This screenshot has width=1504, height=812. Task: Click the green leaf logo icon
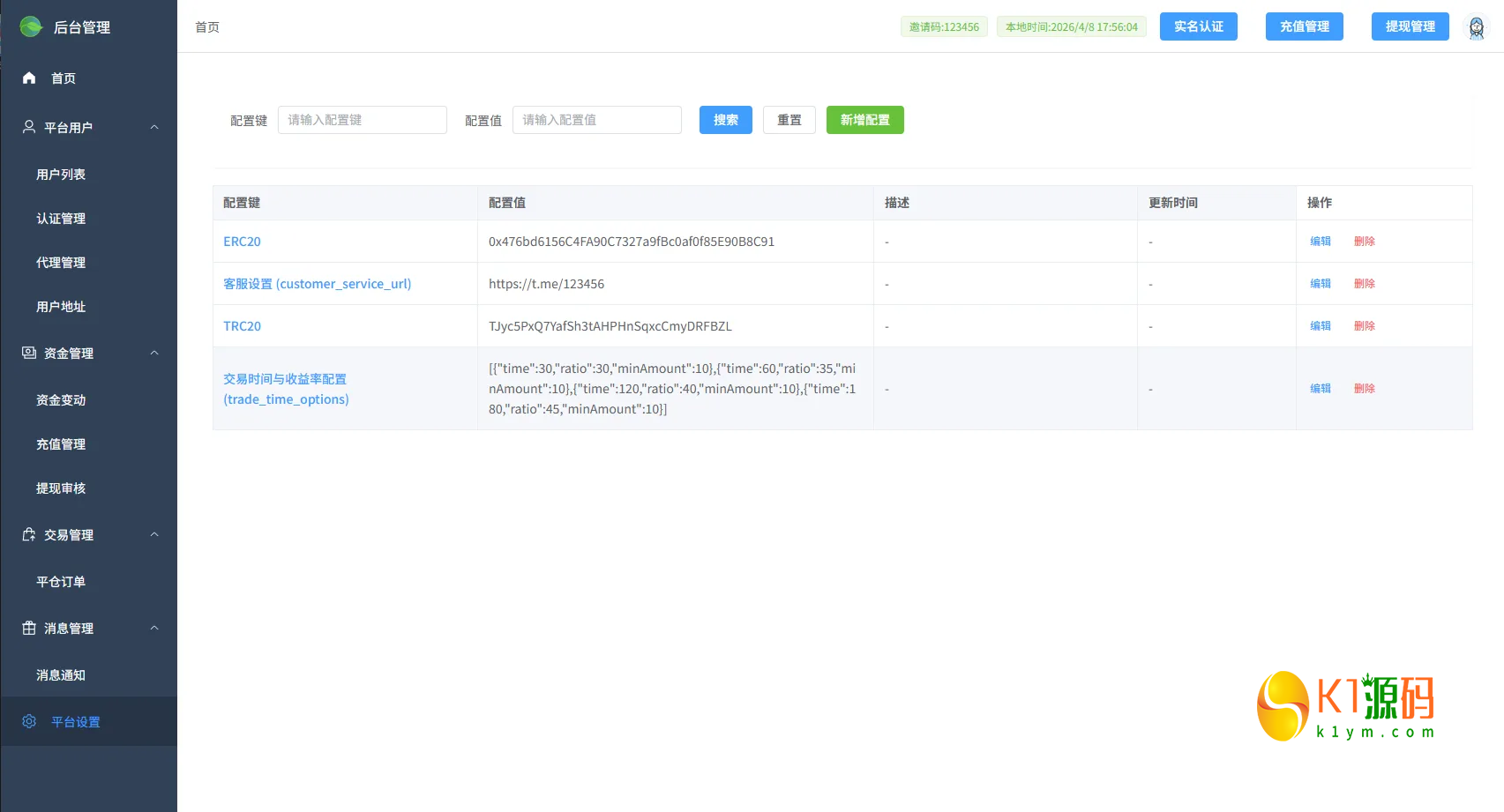31,26
